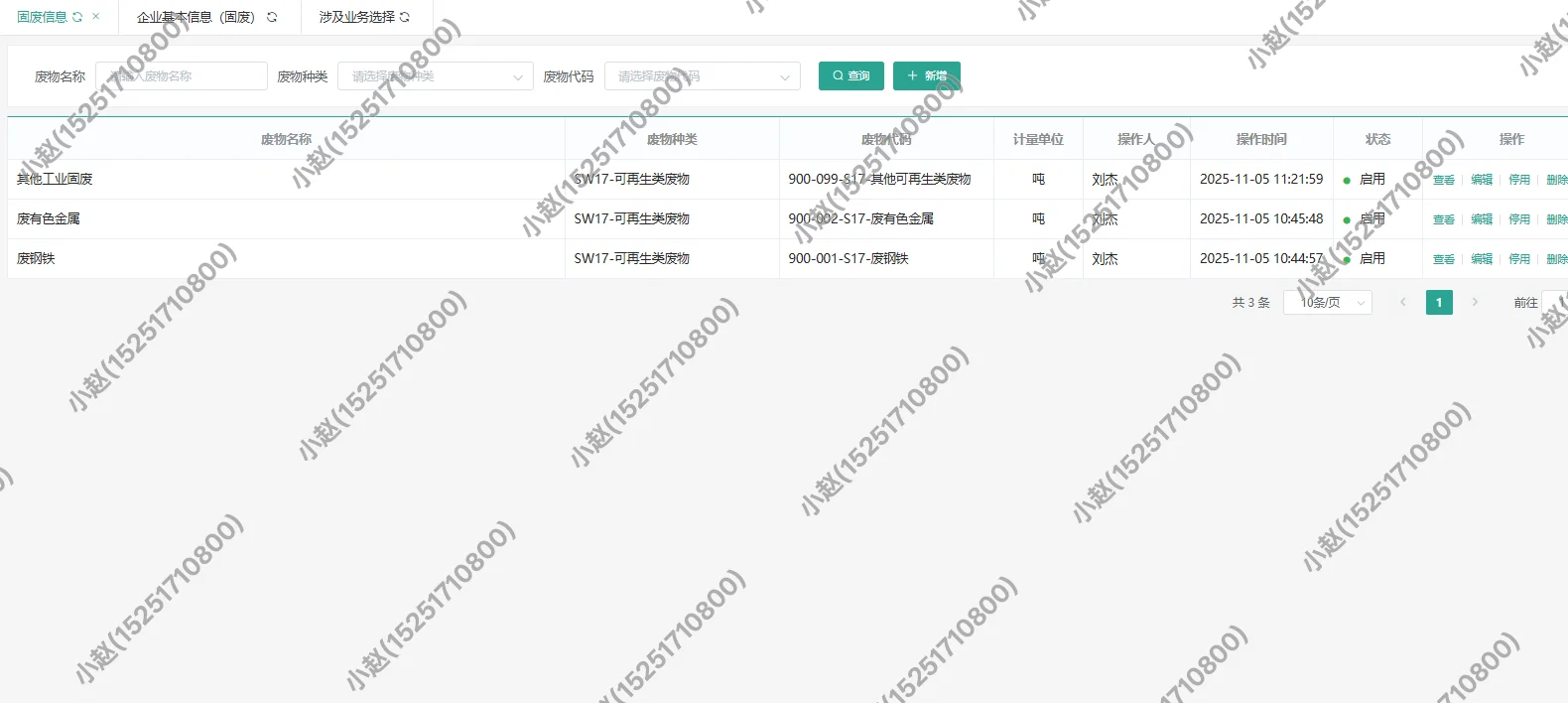Open the 废物种类 dropdown
The width and height of the screenshot is (1568, 703).
pos(436,76)
